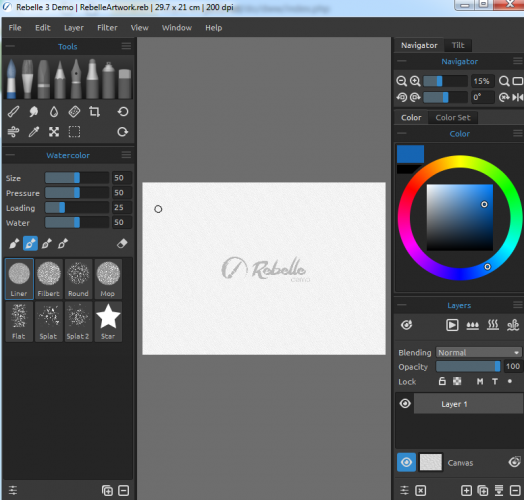Viewport: 524px width, 500px height.
Task: Click the remove layer icon
Action: click(515, 491)
